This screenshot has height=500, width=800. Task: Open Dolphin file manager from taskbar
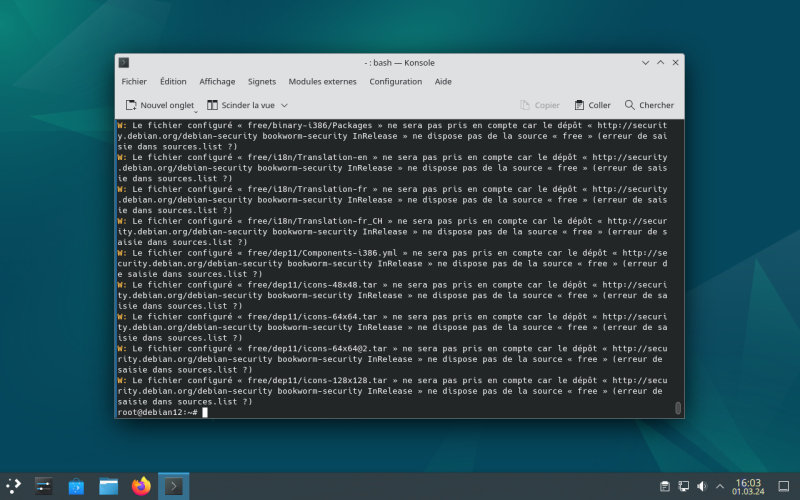click(x=109, y=486)
